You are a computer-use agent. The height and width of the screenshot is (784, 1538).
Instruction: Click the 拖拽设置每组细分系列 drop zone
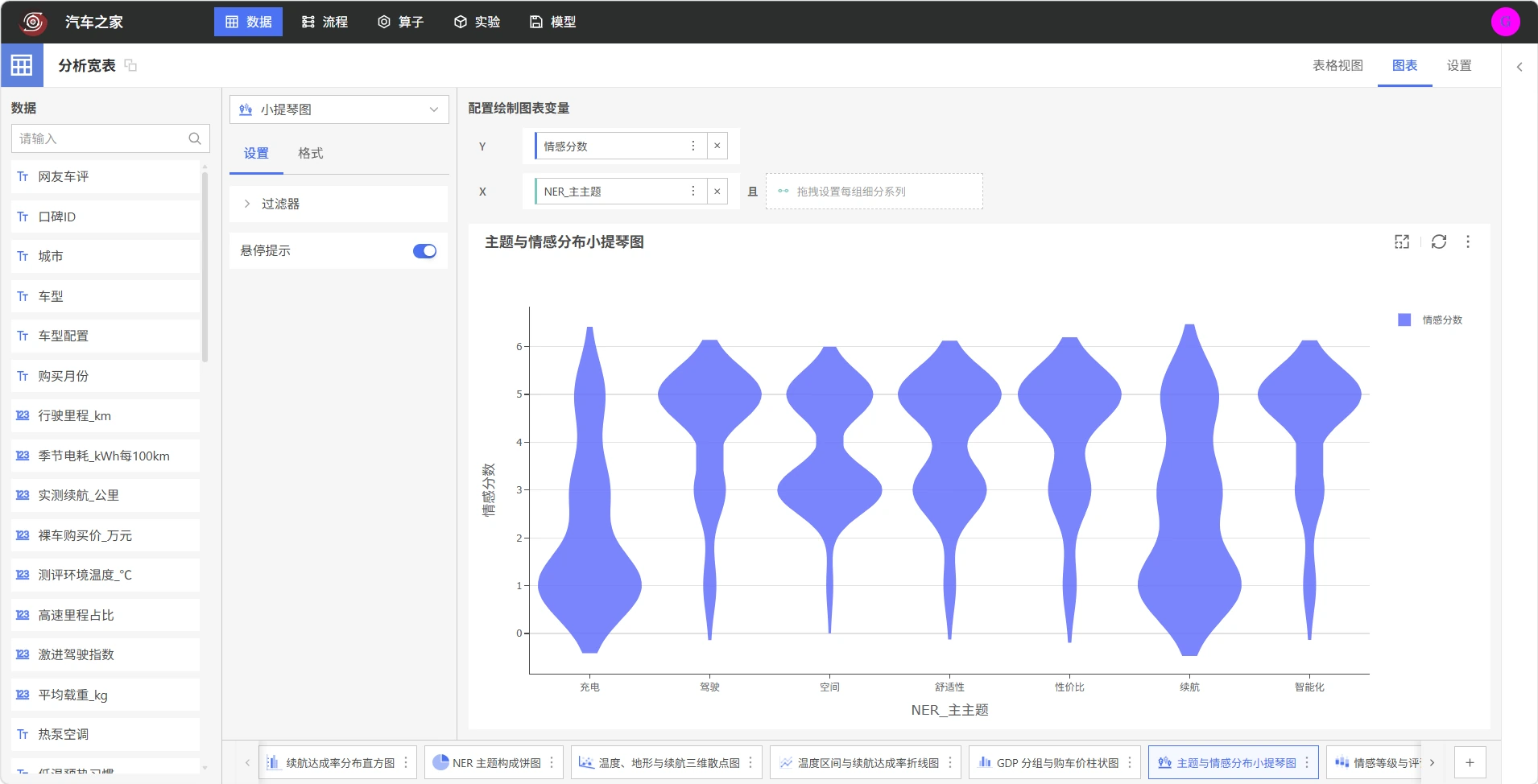[874, 192]
